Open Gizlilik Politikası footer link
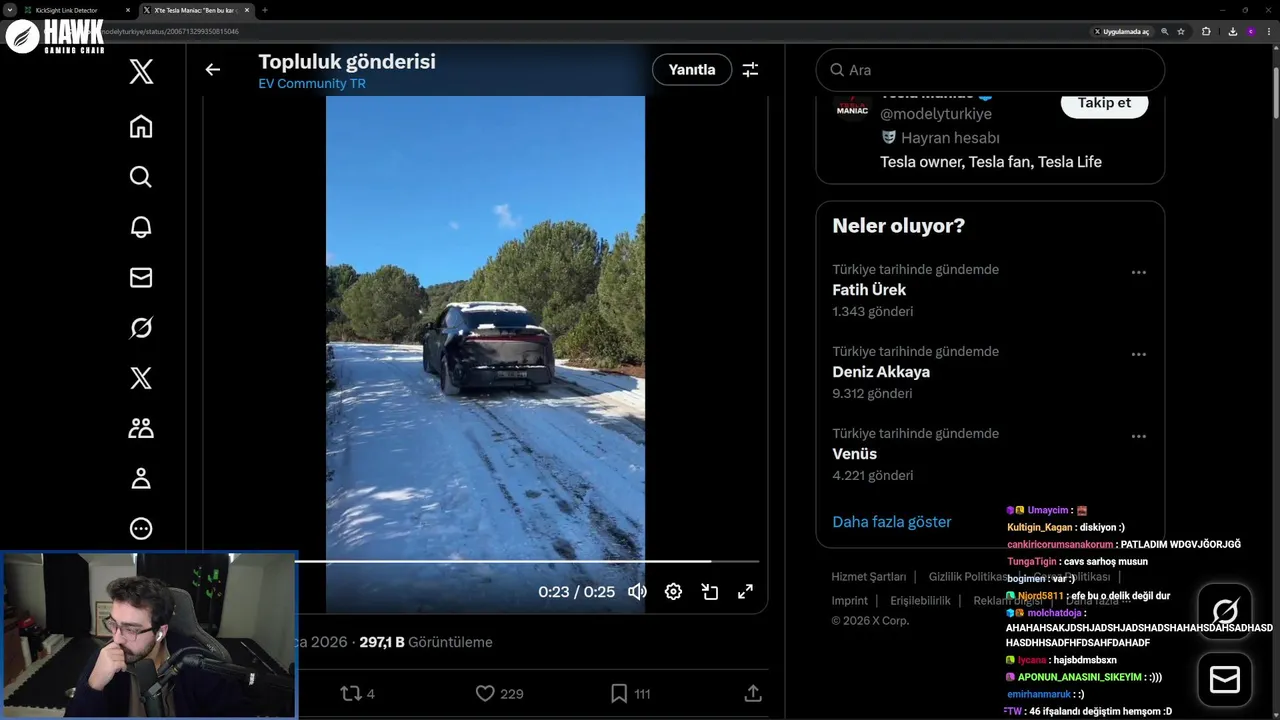 [968, 577]
